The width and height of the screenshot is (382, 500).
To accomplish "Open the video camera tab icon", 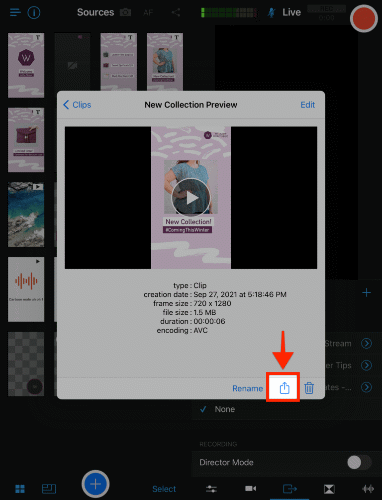I will pyautogui.click(x=251, y=489).
